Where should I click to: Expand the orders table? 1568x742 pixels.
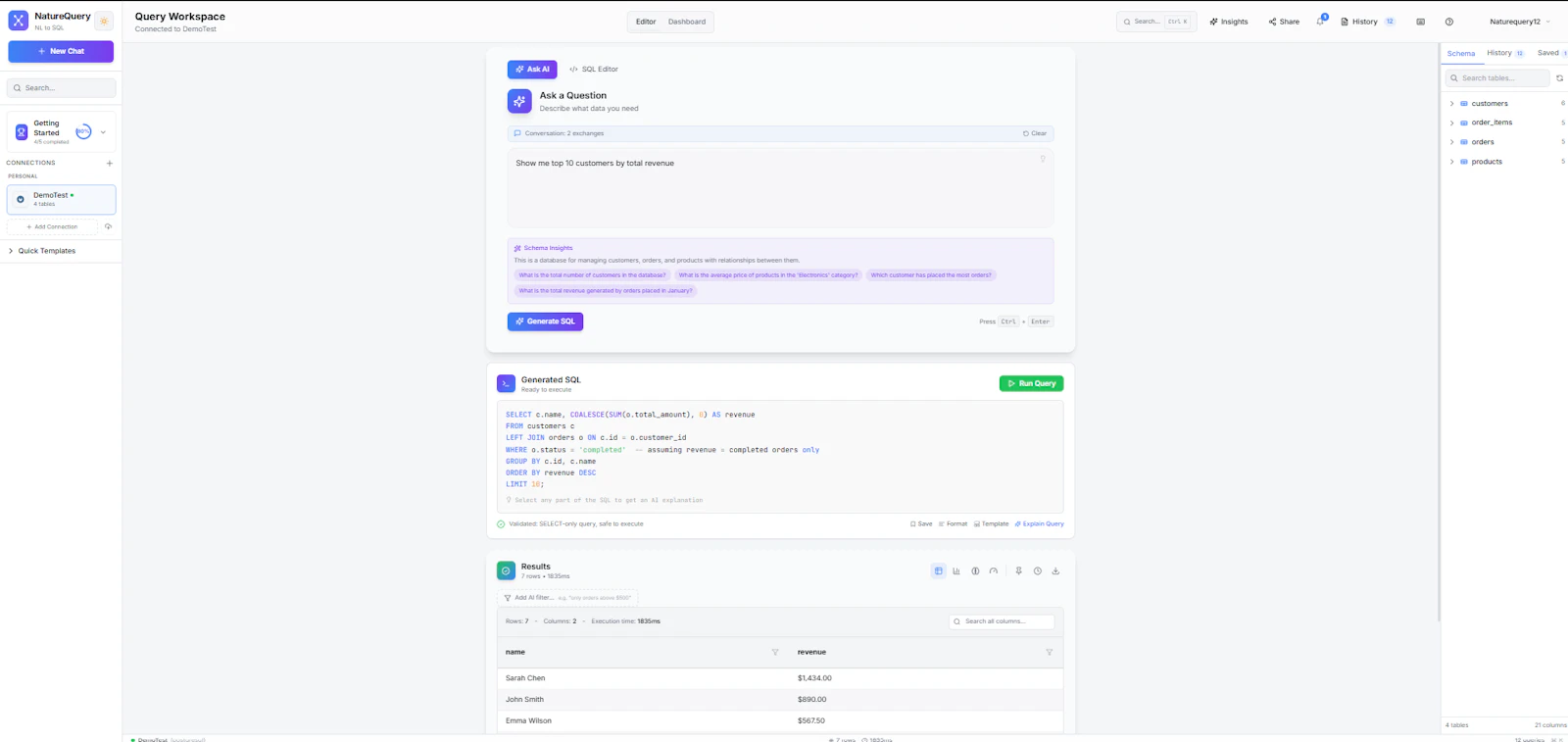(x=1452, y=142)
